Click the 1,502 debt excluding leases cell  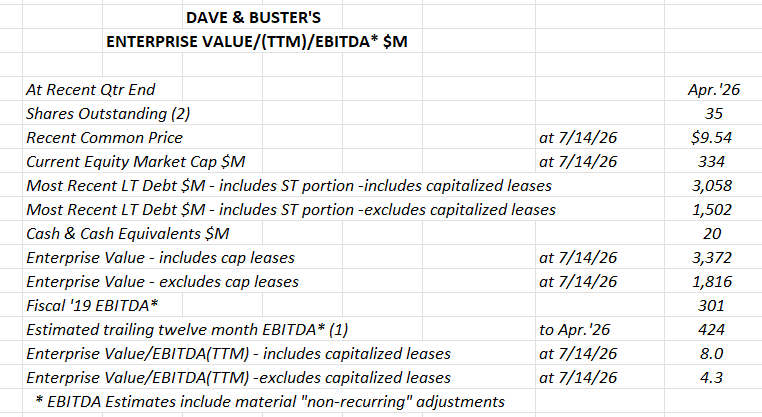coord(711,209)
